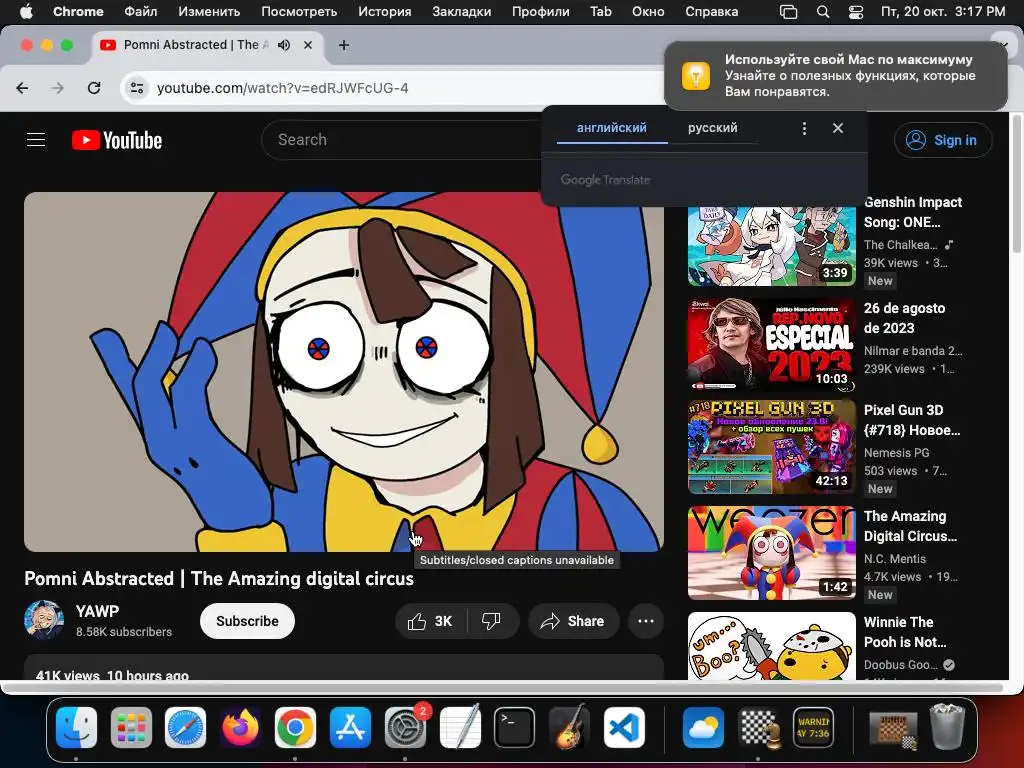
Task: Select the английский translate tab
Action: pyautogui.click(x=612, y=128)
